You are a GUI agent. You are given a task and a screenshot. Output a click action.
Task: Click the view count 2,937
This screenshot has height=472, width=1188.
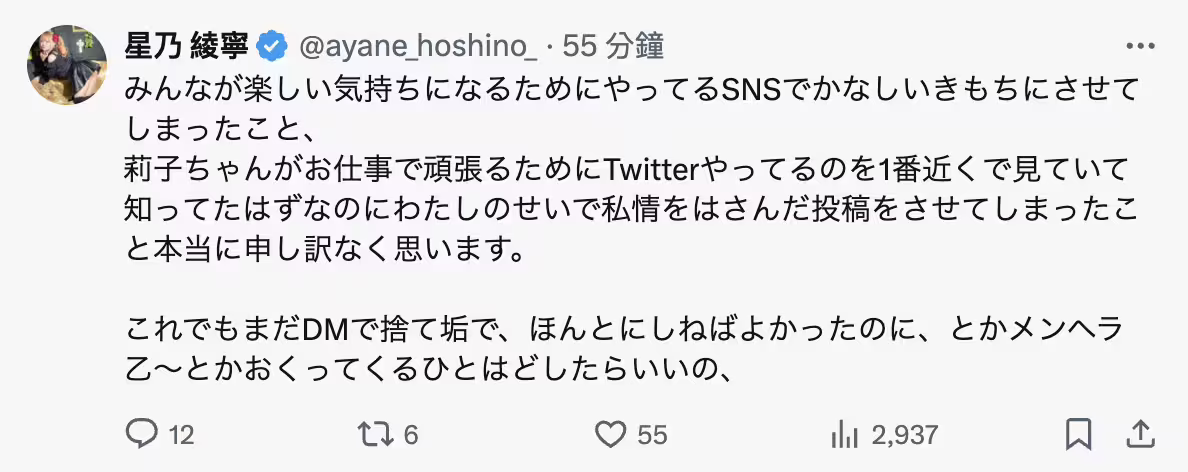tap(905, 435)
